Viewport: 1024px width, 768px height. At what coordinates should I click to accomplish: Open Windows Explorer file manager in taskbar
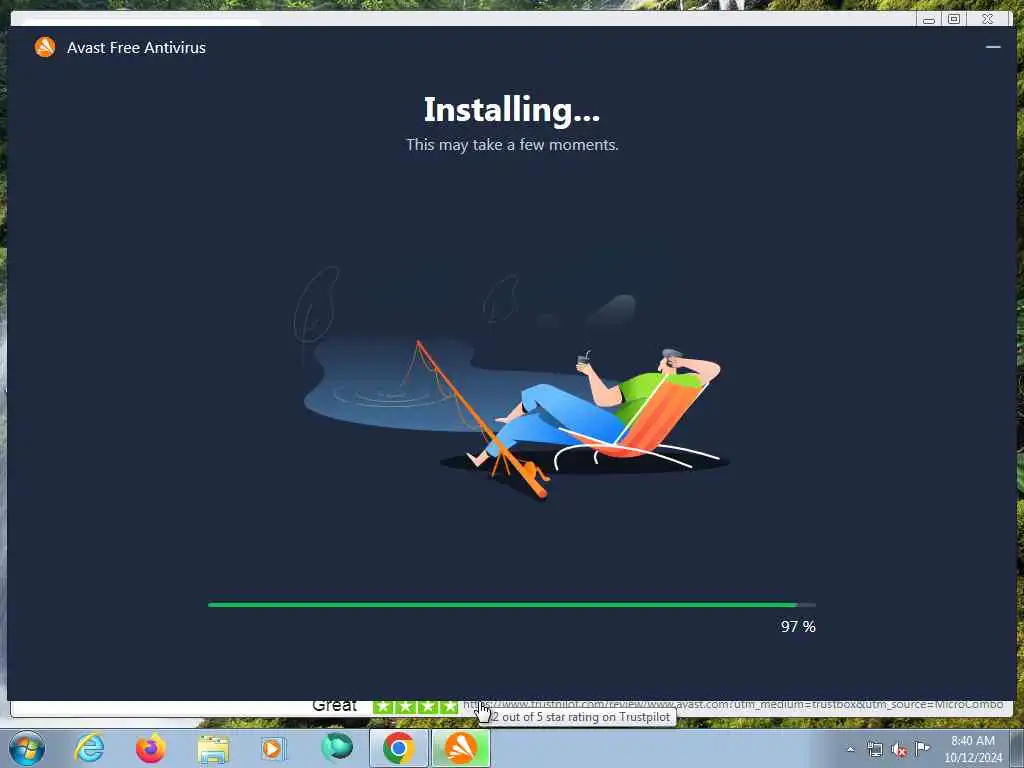coord(213,748)
